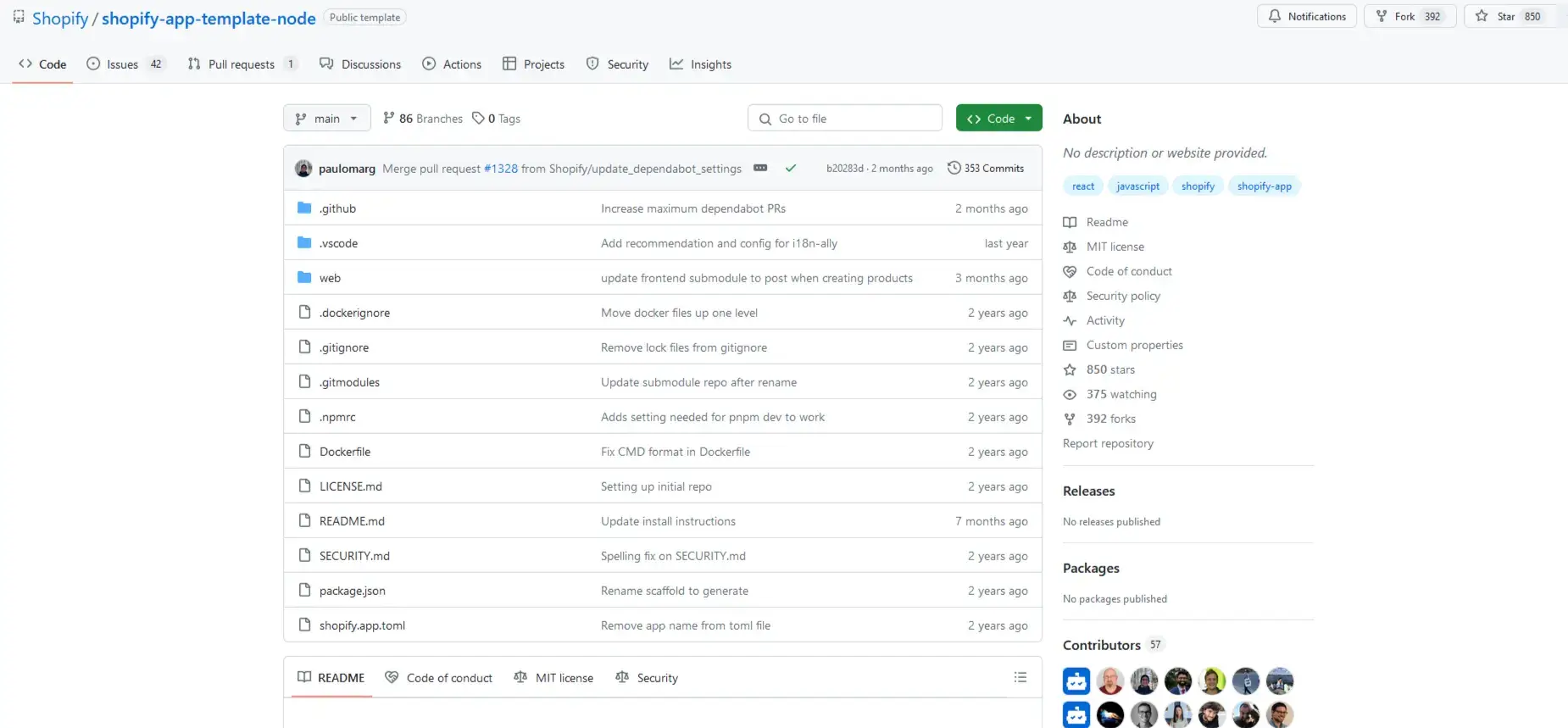
Task: Open the Security repository tab
Action: pos(617,64)
